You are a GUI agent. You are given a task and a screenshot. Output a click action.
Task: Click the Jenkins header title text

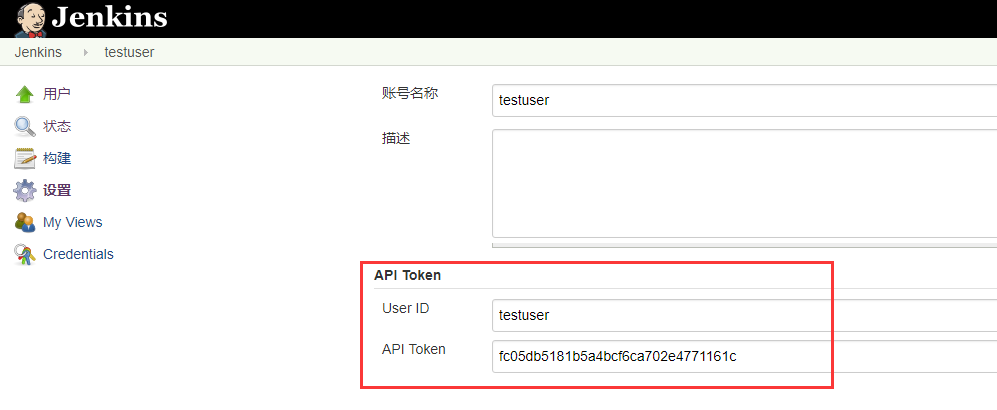point(110,18)
